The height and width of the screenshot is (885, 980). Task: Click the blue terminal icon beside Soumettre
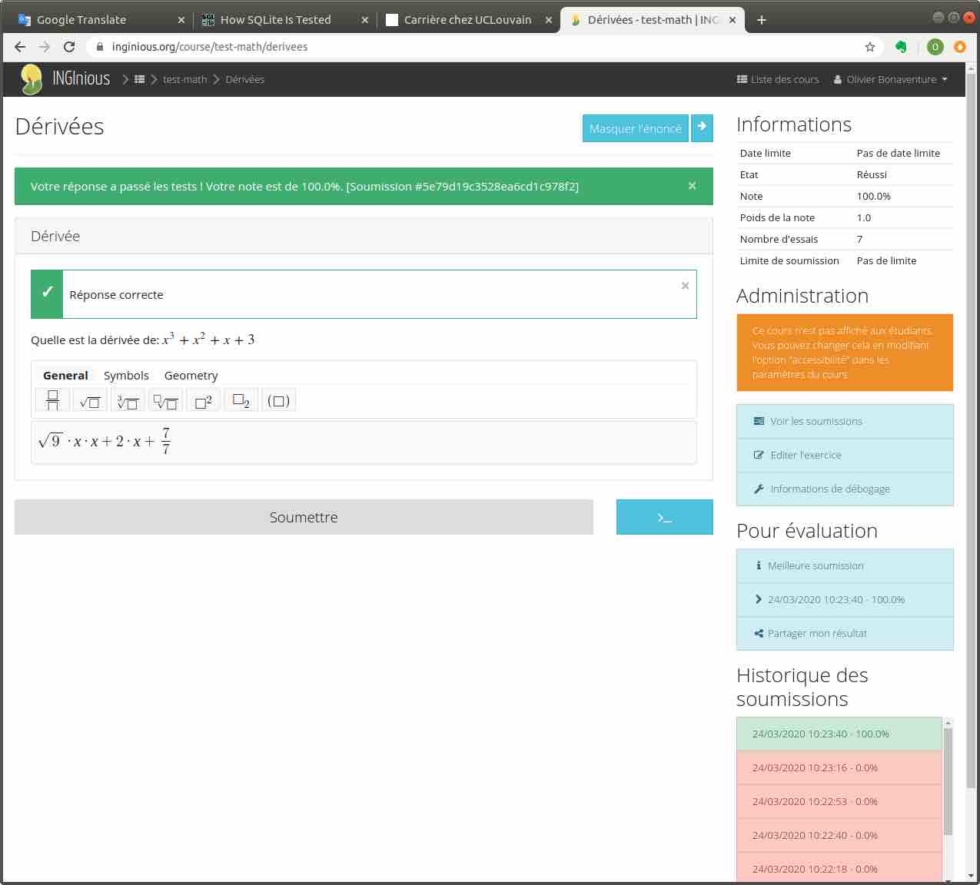click(664, 517)
